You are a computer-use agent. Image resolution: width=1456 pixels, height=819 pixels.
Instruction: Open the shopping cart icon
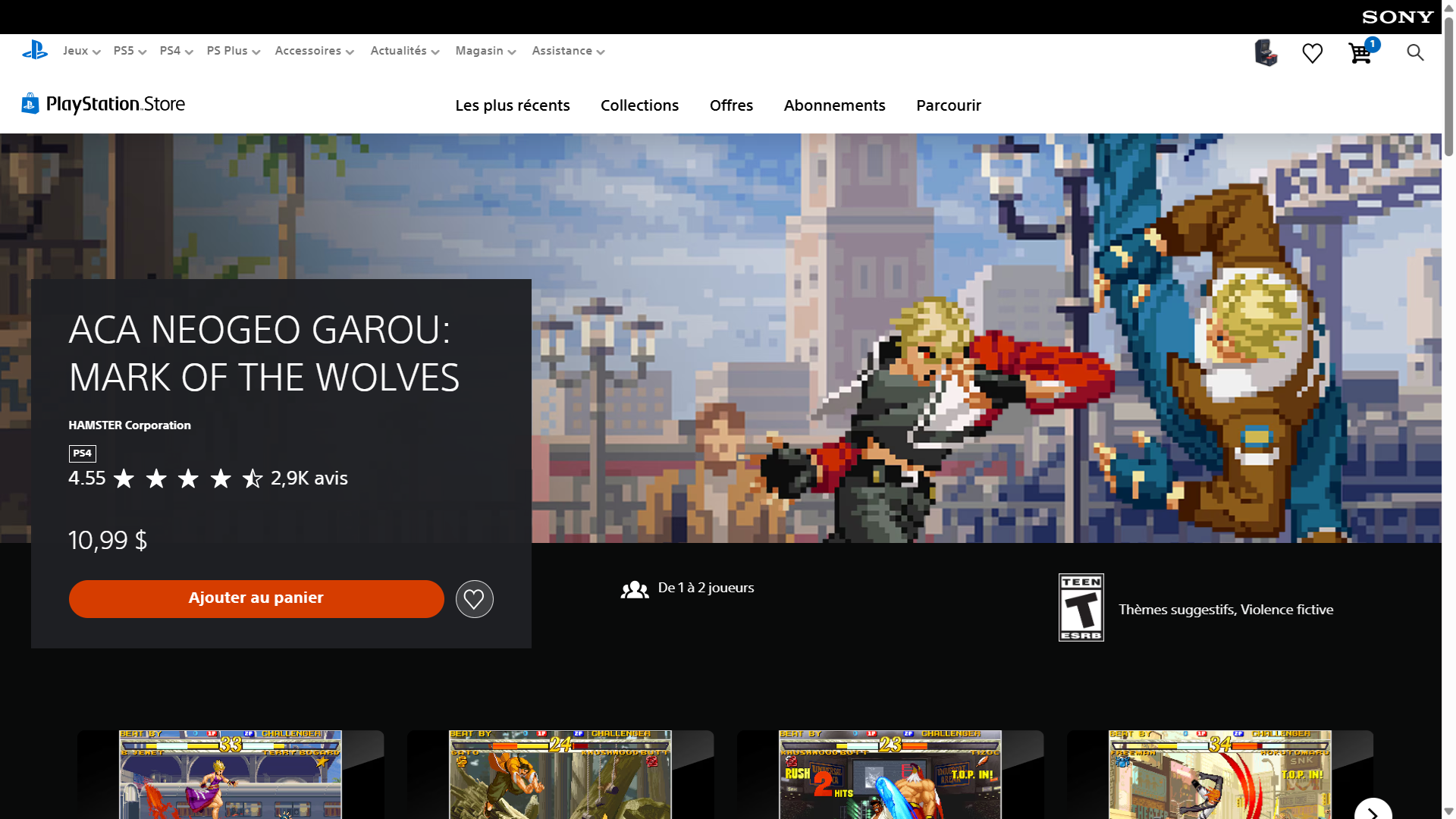click(1360, 53)
